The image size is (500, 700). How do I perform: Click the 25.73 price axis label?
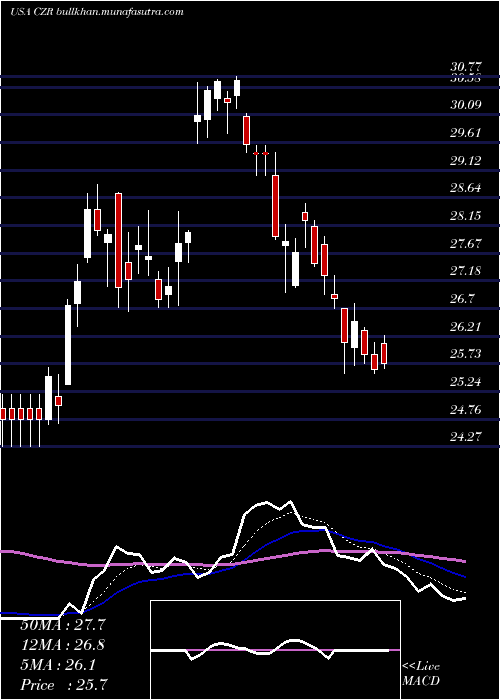(466, 354)
